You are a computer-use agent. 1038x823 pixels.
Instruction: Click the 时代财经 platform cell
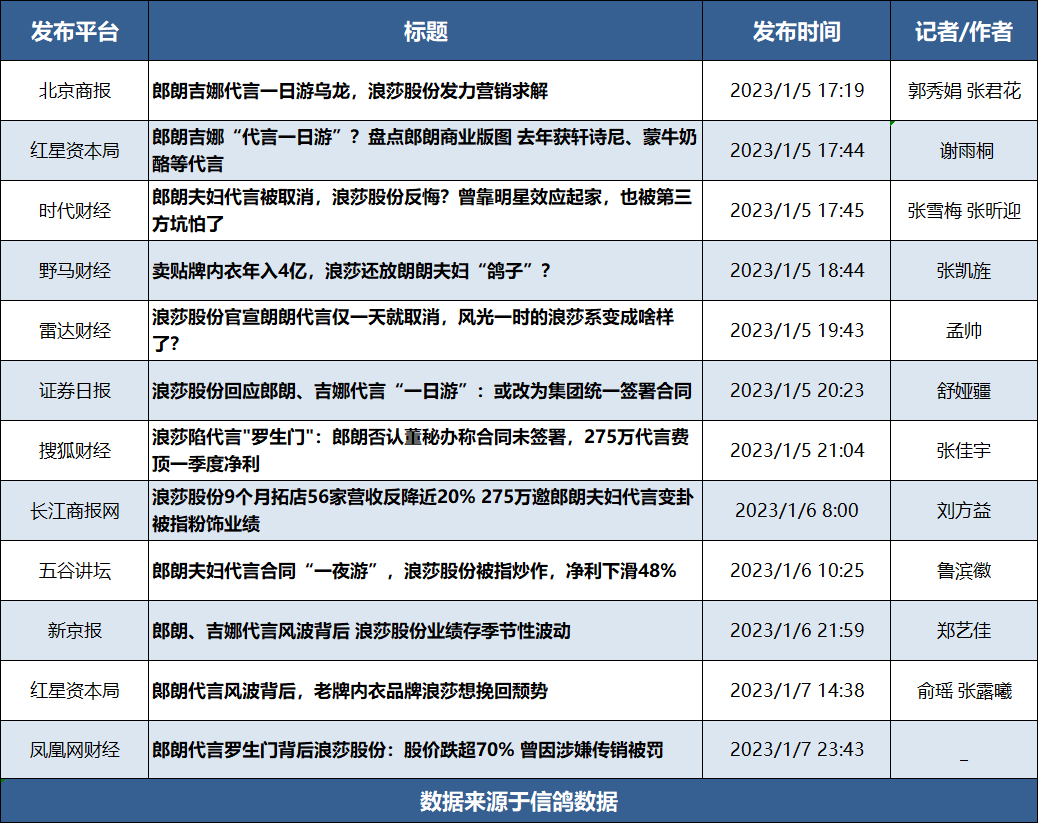click(74, 211)
